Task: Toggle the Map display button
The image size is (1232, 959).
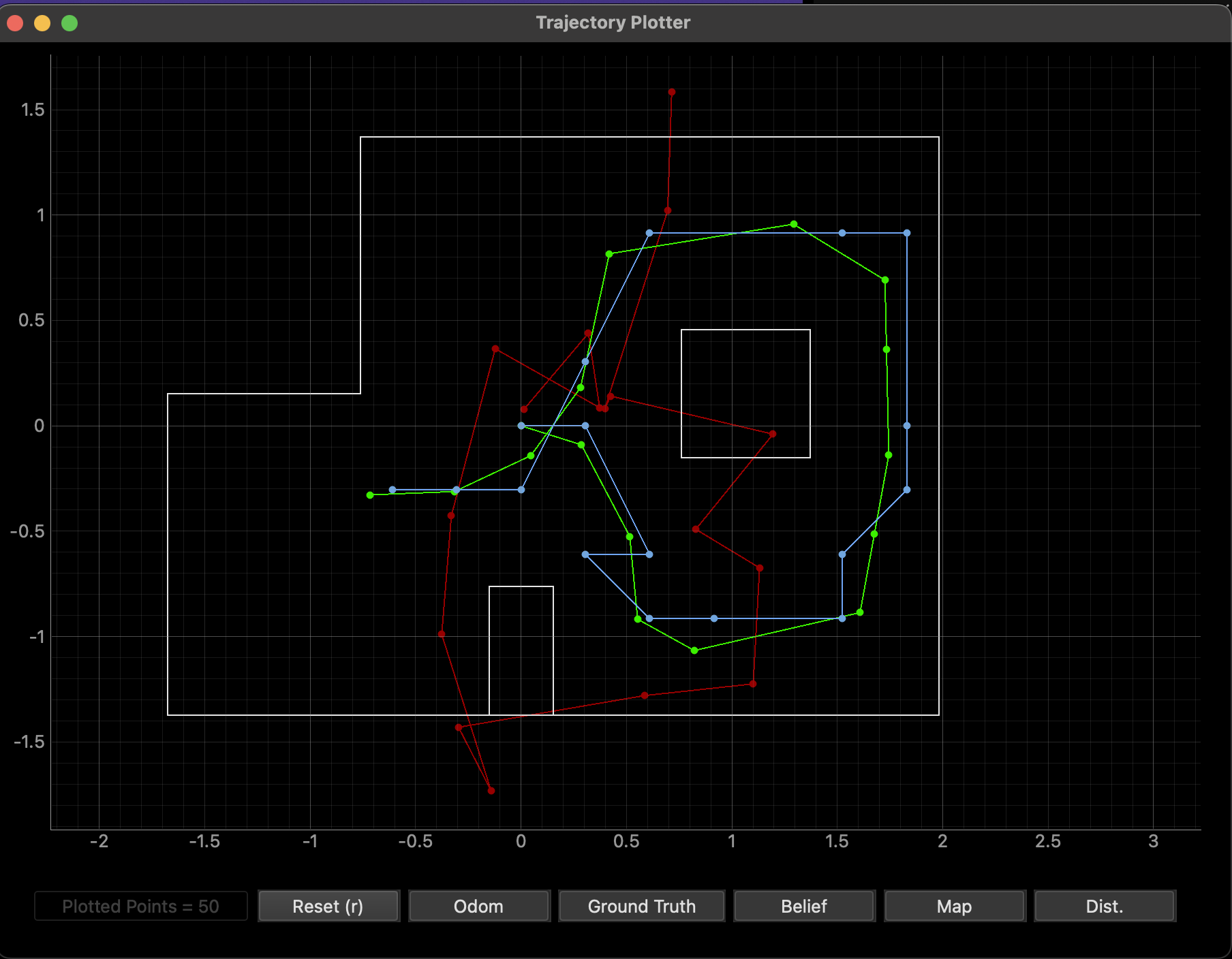Action: [x=955, y=906]
